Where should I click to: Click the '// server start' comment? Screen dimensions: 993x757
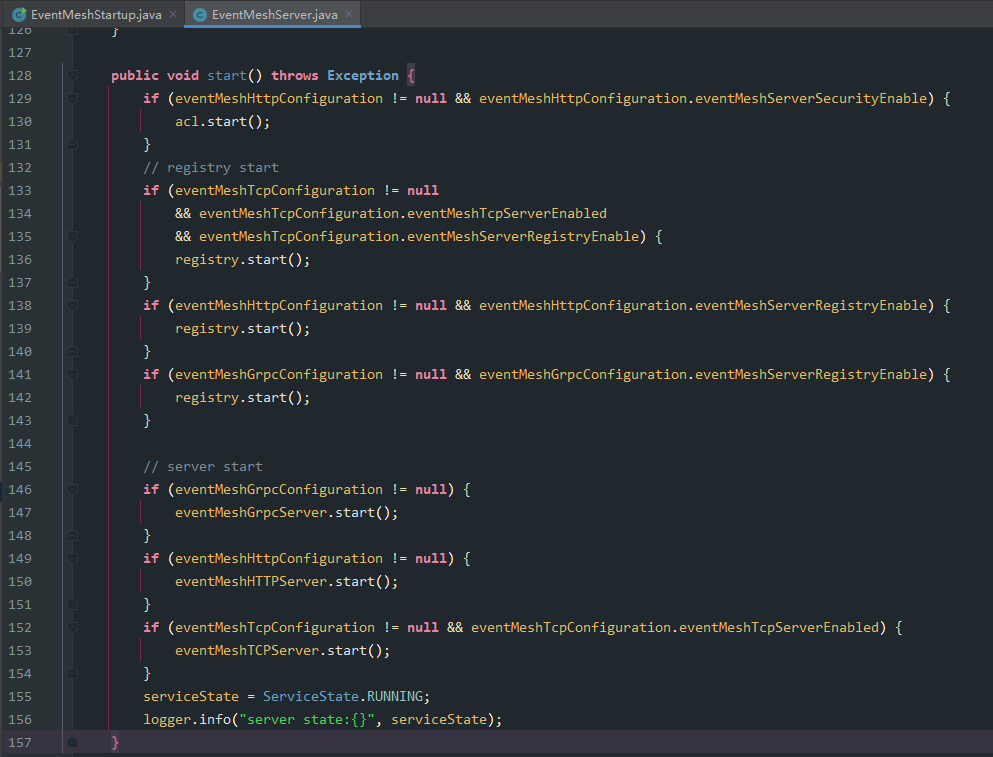(x=203, y=467)
